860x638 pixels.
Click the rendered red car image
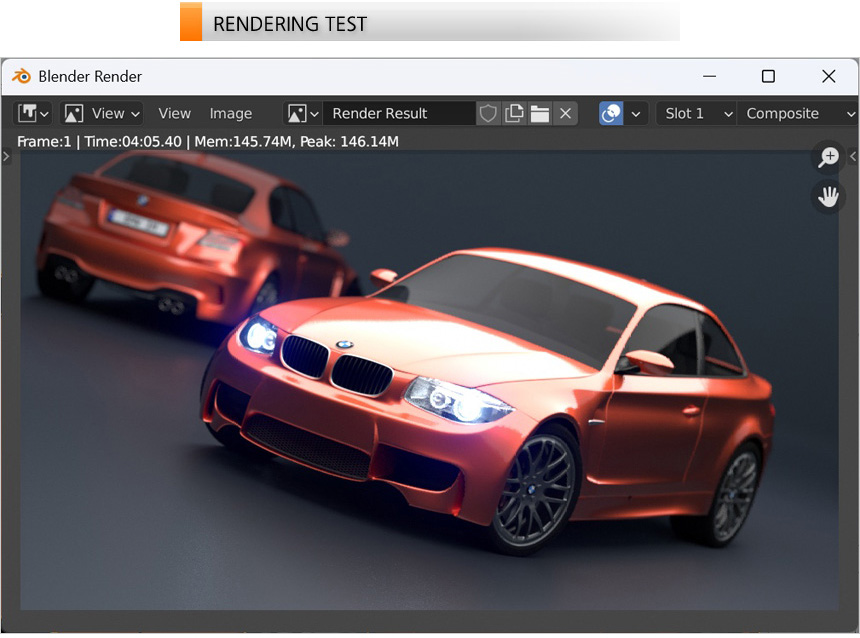tap(429, 380)
